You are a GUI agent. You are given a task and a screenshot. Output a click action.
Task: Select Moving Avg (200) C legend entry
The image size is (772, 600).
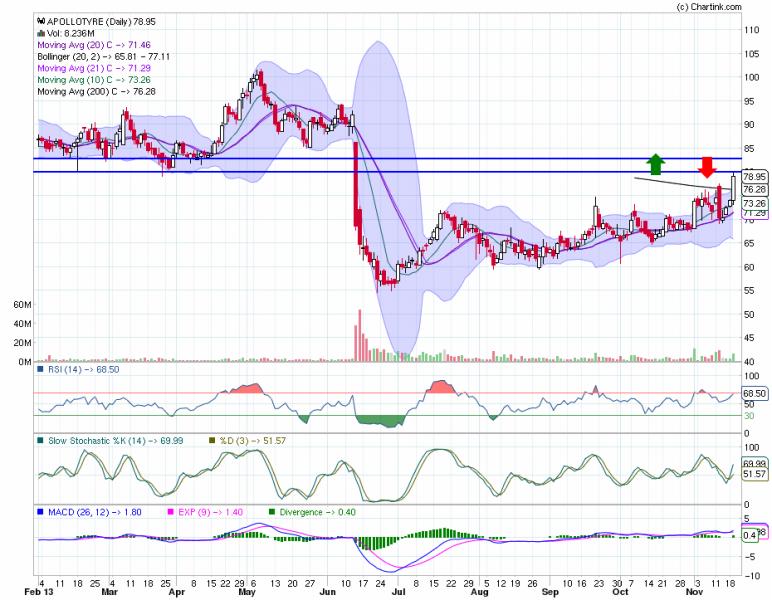coord(96,92)
